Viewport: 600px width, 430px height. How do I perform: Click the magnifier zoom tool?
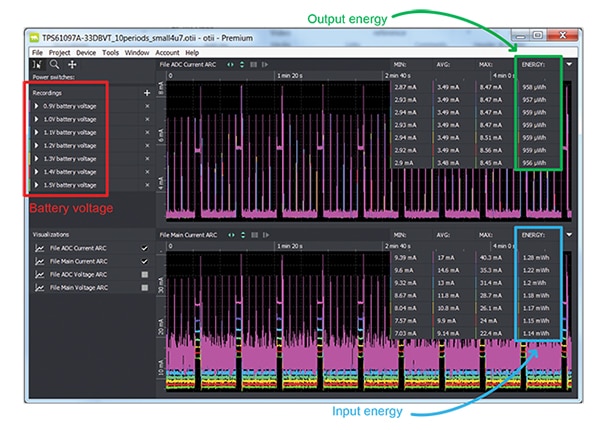click(54, 63)
